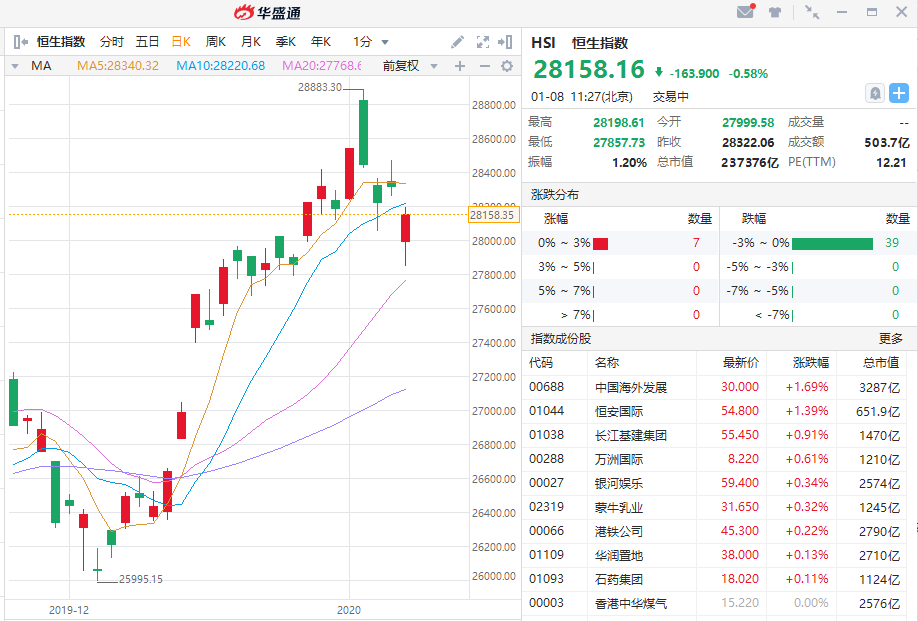Open the mail messages icon
Image resolution: width=918 pixels, height=621 pixels.
745,11
